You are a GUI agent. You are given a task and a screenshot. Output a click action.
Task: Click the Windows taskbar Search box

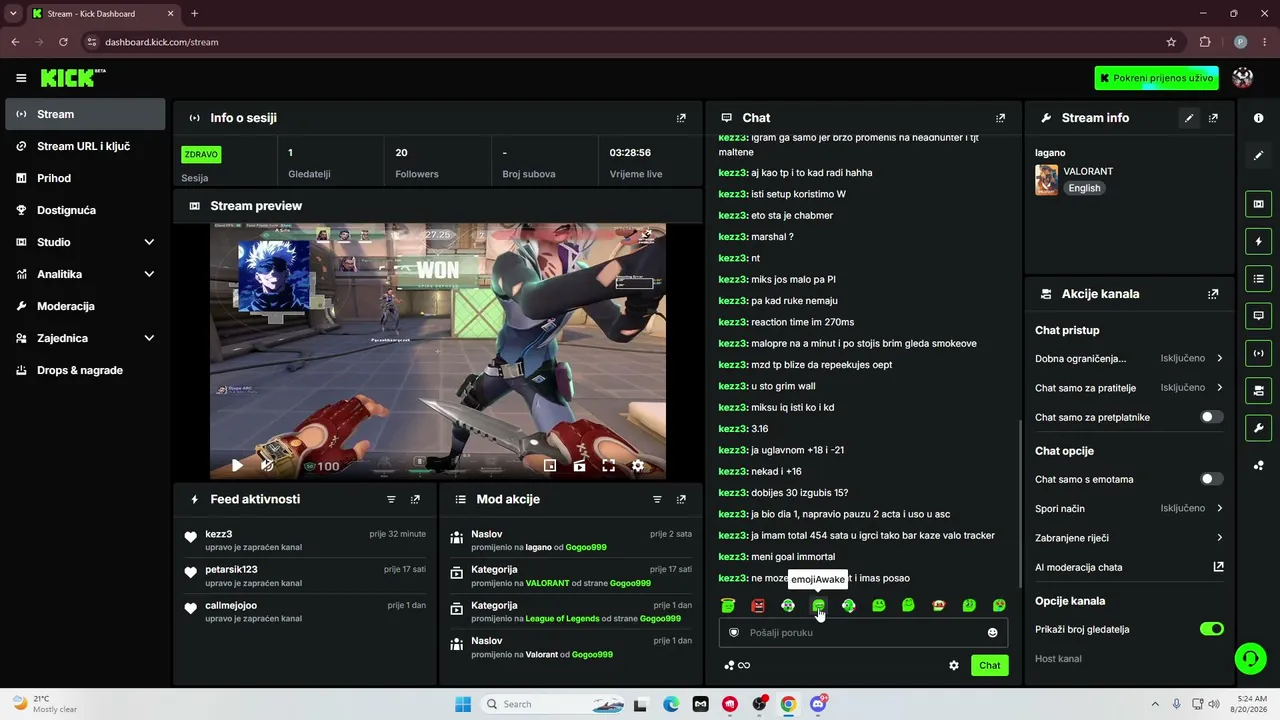(554, 704)
